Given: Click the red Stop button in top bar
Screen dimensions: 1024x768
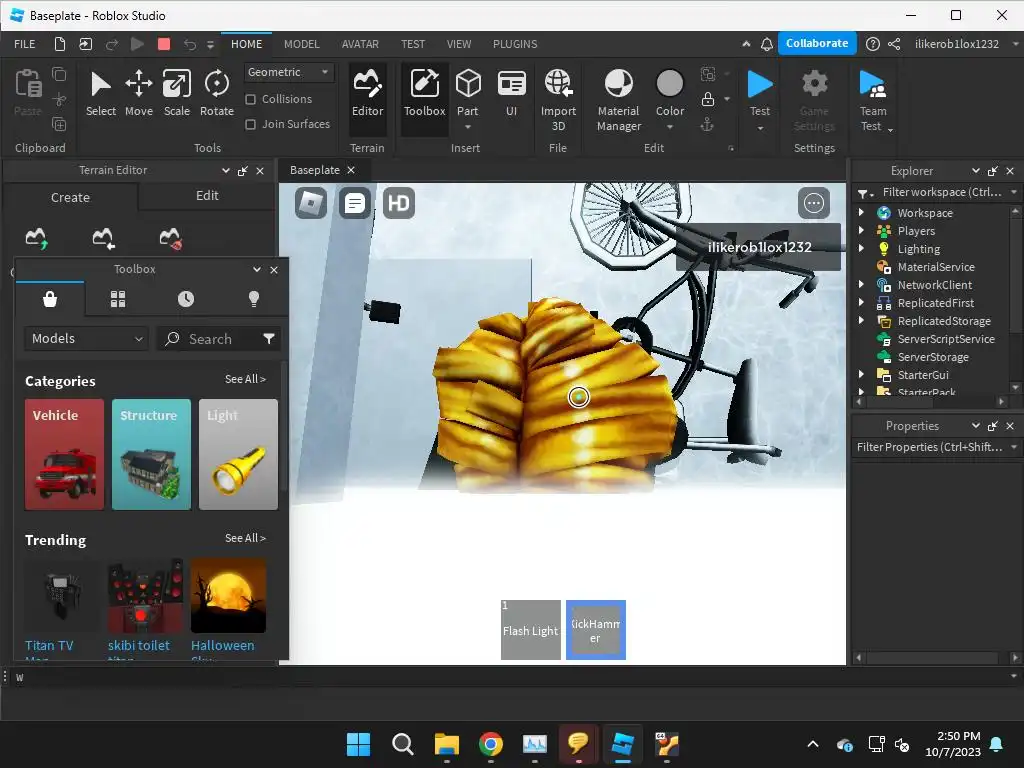Looking at the screenshot, I should pyautogui.click(x=164, y=44).
